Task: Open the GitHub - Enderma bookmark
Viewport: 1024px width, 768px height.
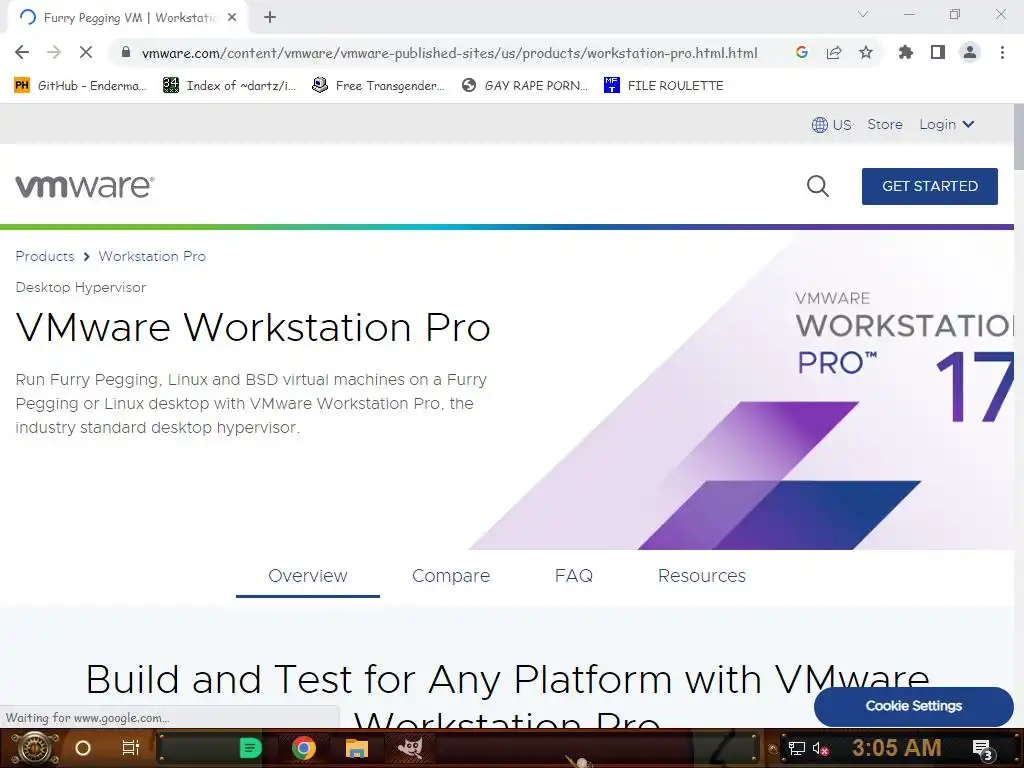Action: (x=80, y=86)
